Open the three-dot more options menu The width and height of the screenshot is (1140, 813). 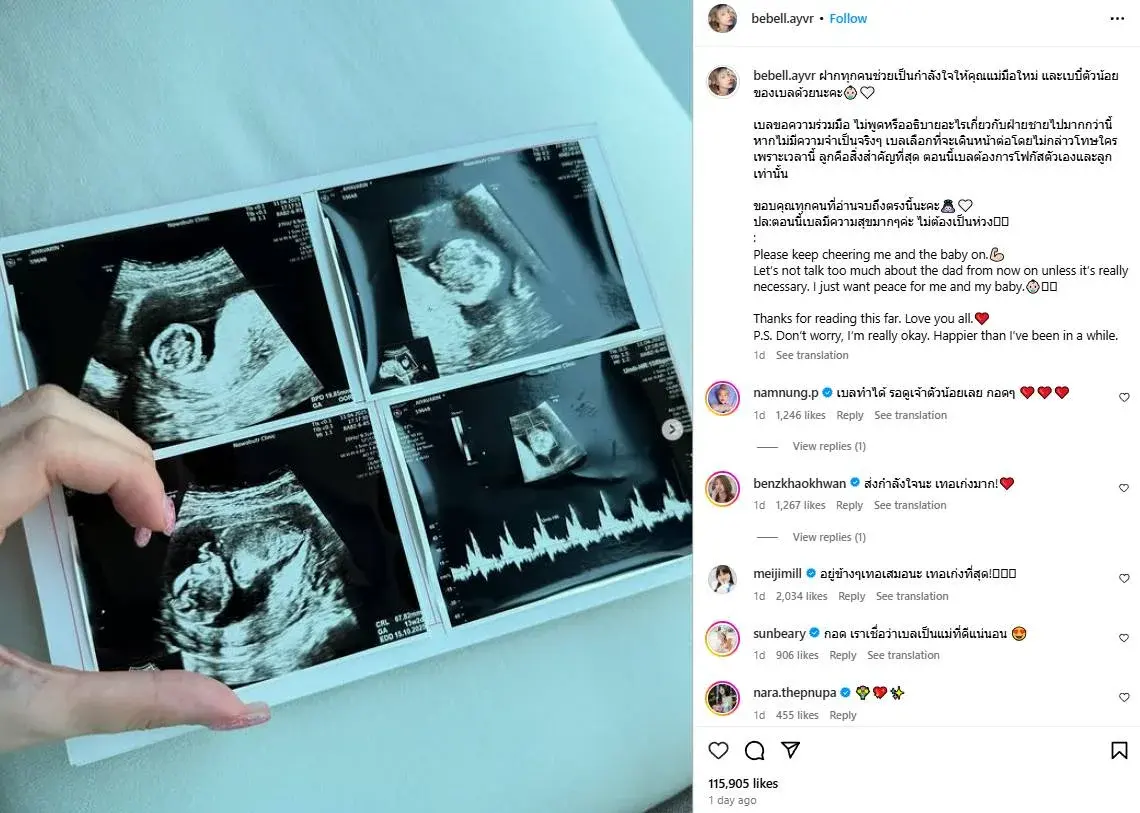pyautogui.click(x=1117, y=19)
